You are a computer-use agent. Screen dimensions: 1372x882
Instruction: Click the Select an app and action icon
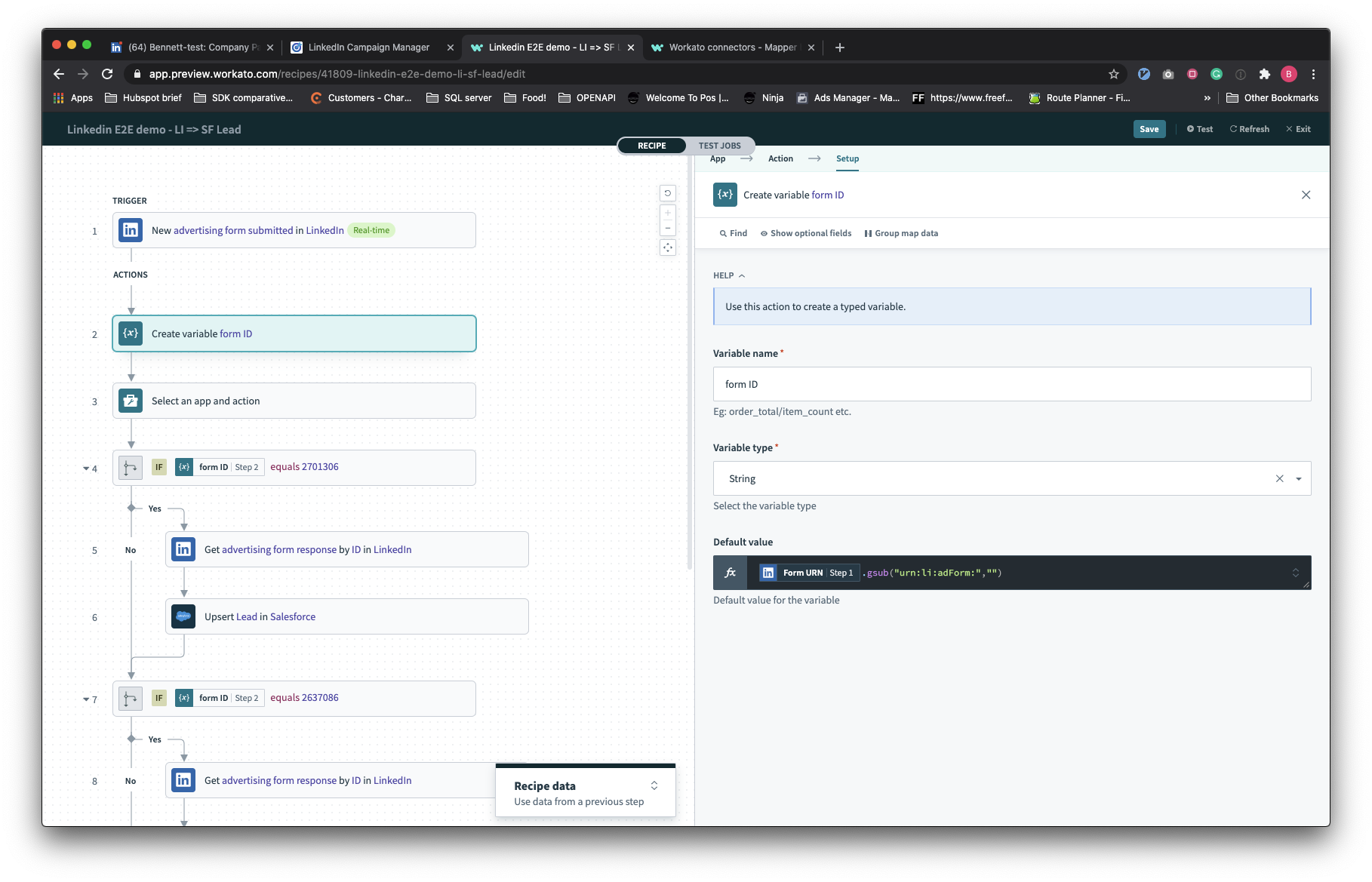[x=131, y=401]
